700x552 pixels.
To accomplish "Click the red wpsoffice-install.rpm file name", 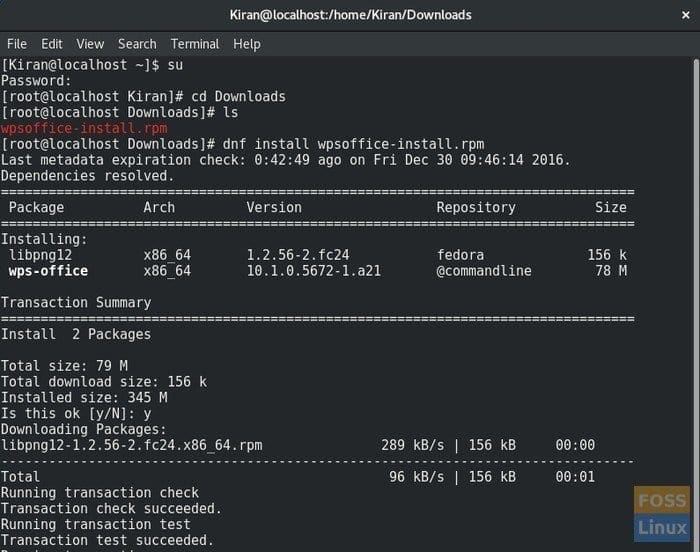I will pyautogui.click(x=84, y=129).
